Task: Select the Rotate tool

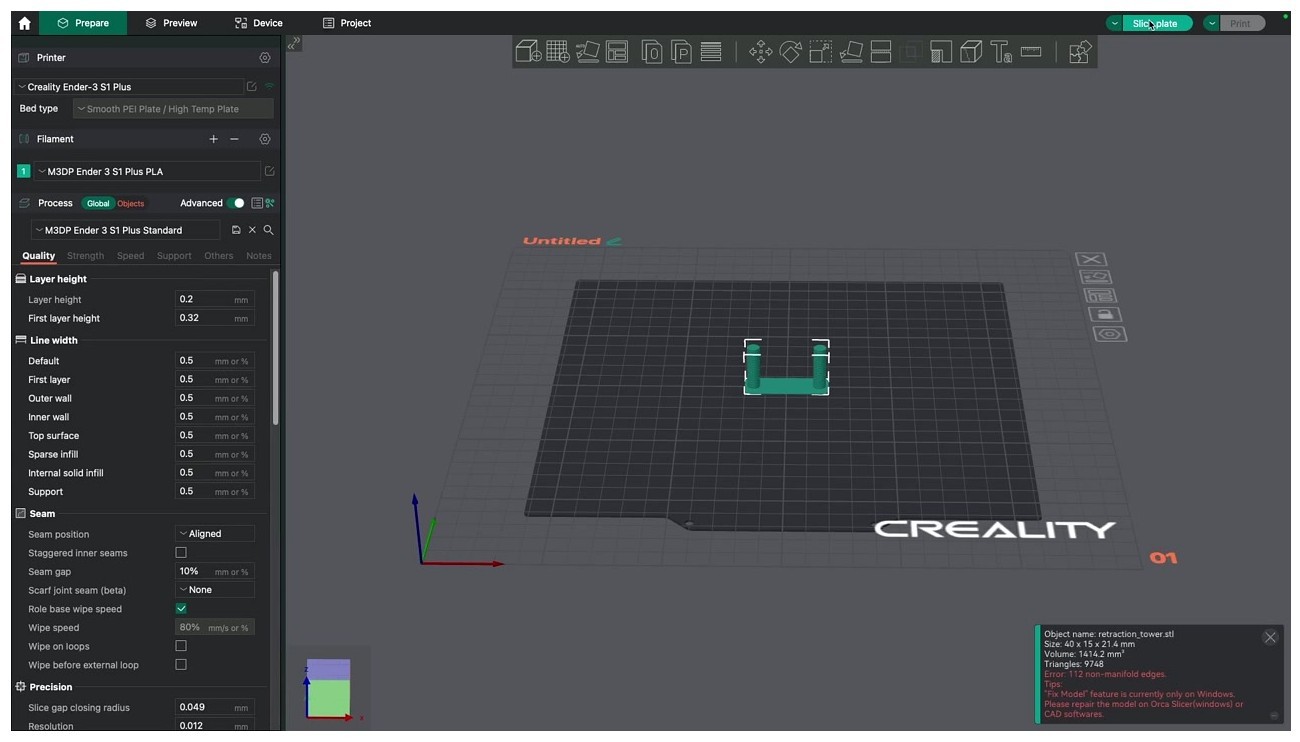Action: coord(791,51)
